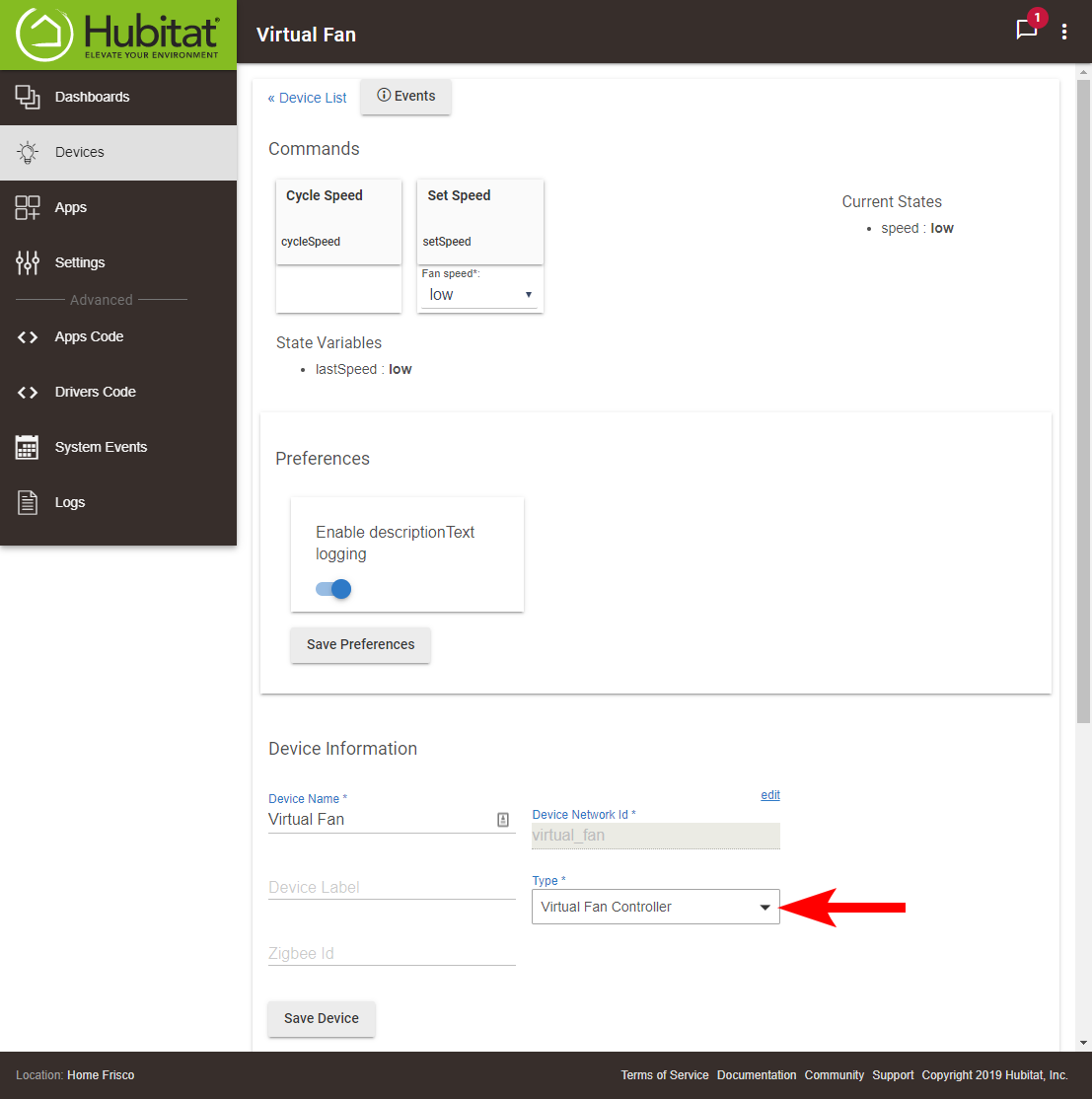
Task: Open the notifications chat icon
Action: (1027, 31)
